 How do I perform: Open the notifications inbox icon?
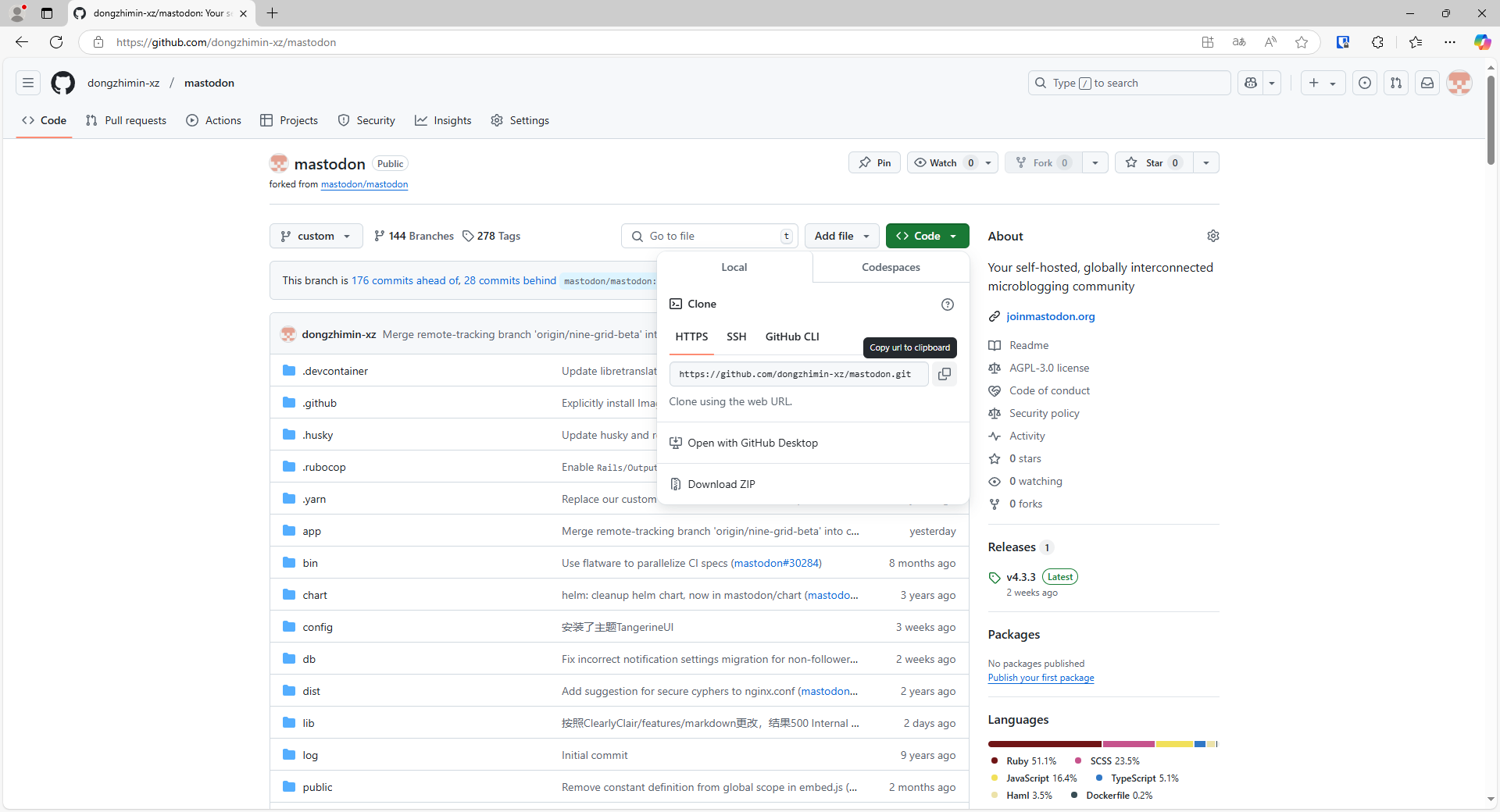click(x=1427, y=83)
